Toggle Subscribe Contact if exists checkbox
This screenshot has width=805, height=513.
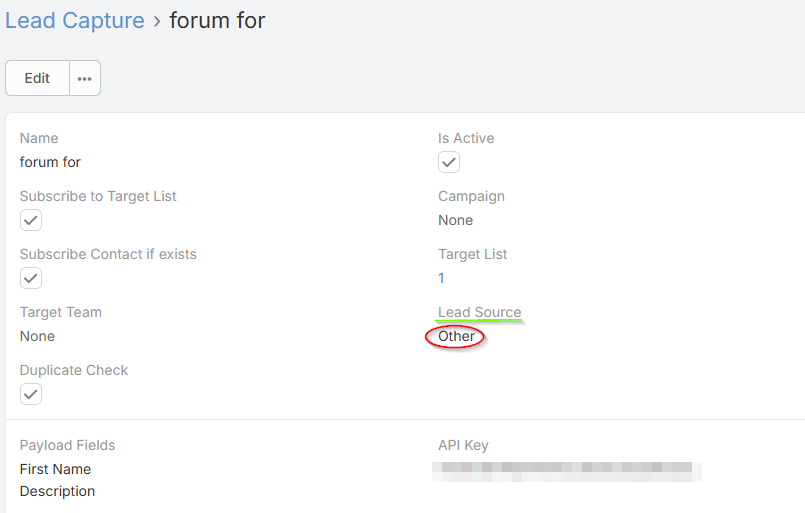coord(31,278)
